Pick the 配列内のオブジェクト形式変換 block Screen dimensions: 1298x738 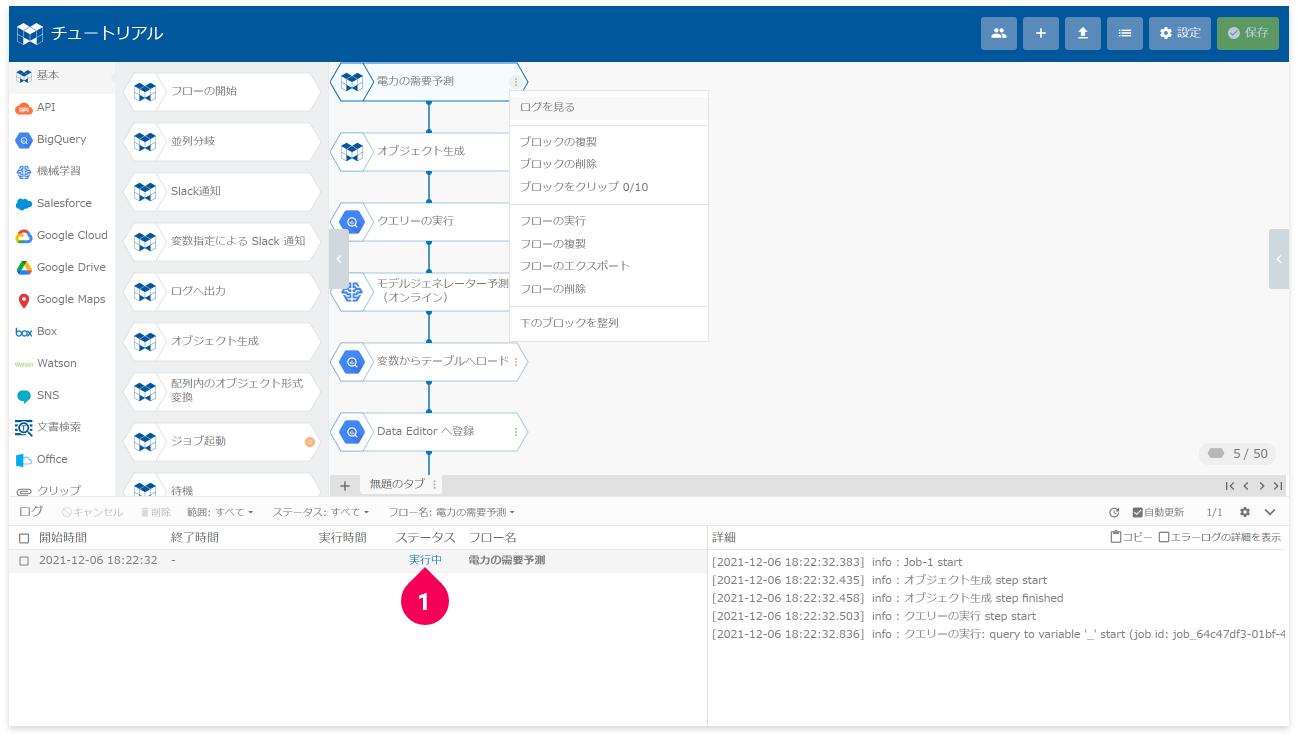pyautogui.click(x=222, y=391)
